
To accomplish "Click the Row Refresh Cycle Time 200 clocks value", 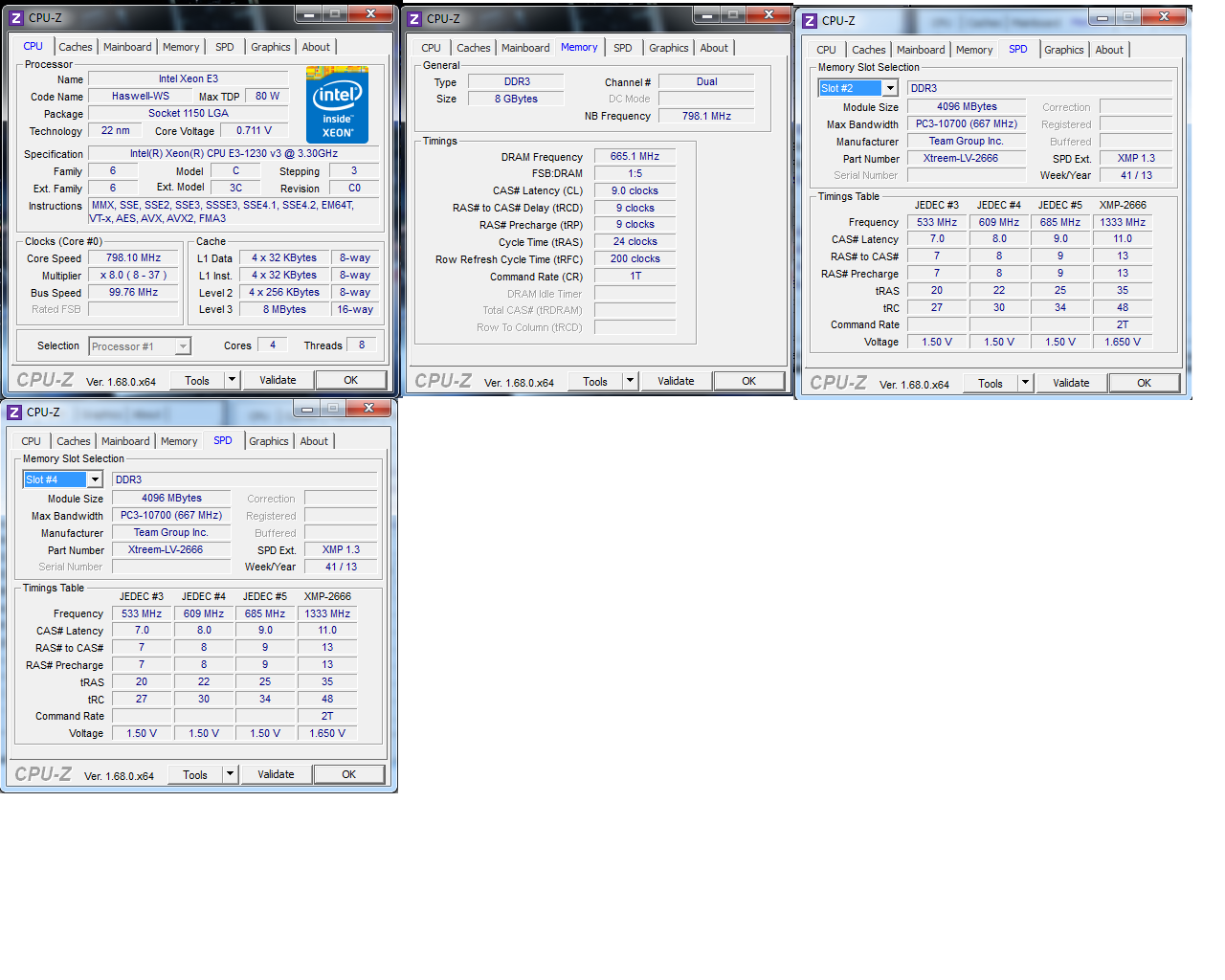I will pyautogui.click(x=635, y=259).
